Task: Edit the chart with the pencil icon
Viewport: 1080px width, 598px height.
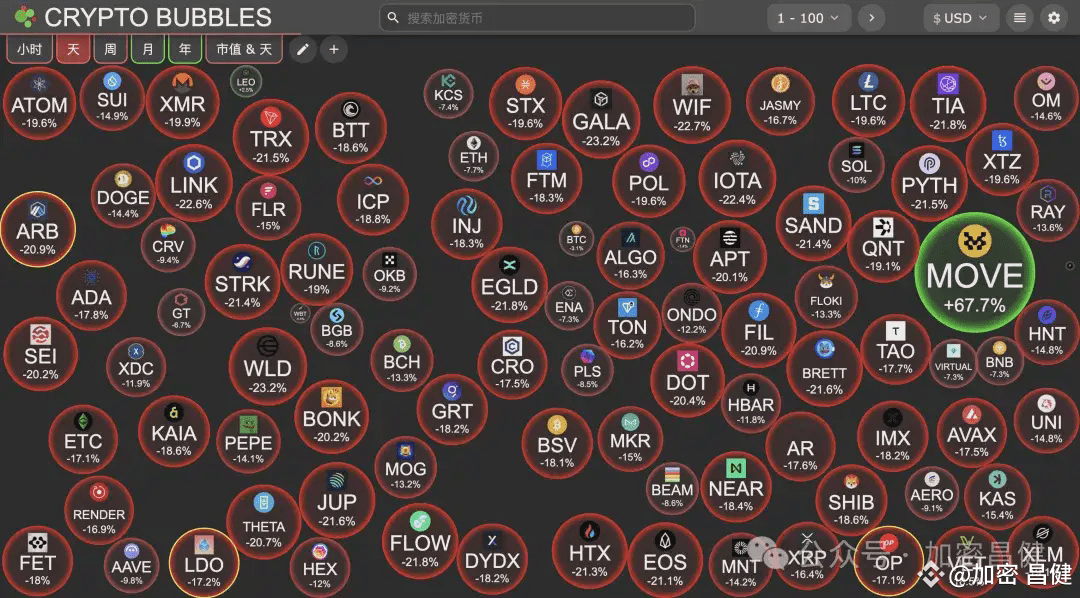Action: pyautogui.click(x=302, y=50)
